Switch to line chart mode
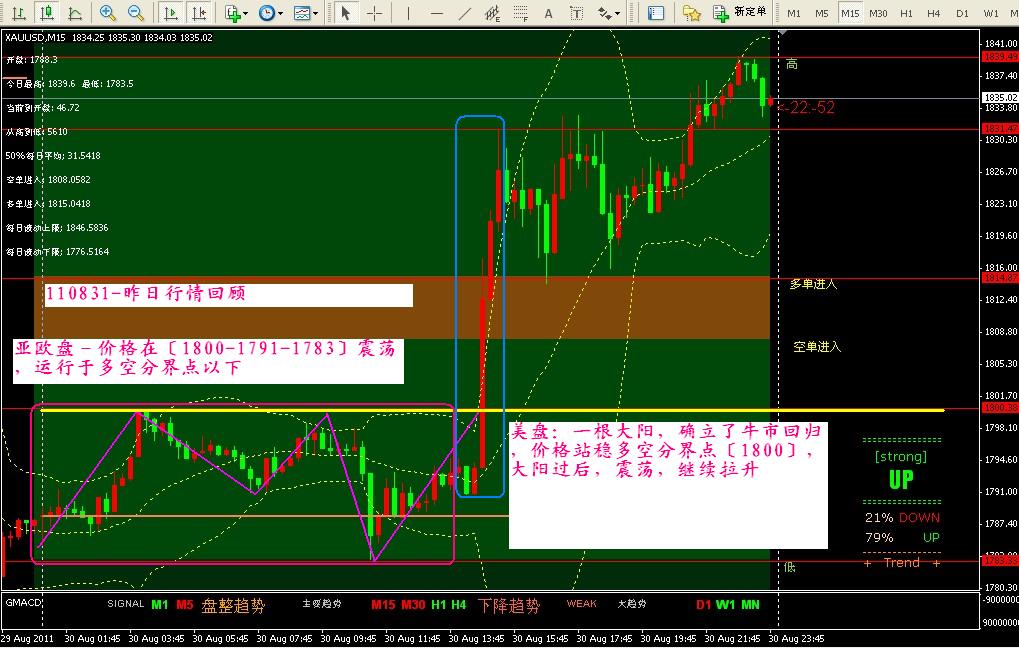This screenshot has height=649, width=1019. tap(73, 13)
